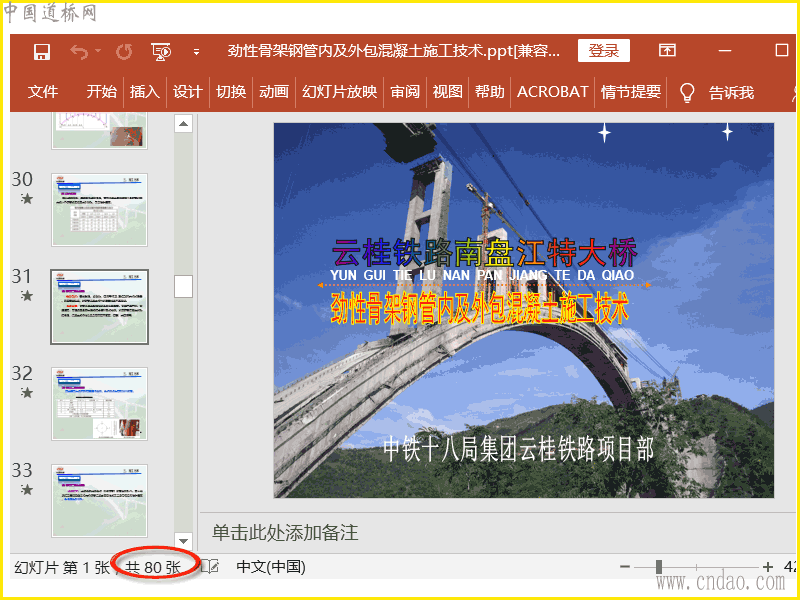Image resolution: width=800 pixels, height=600 pixels.
Task: Switch to the 动画 tab
Action: pos(274,92)
